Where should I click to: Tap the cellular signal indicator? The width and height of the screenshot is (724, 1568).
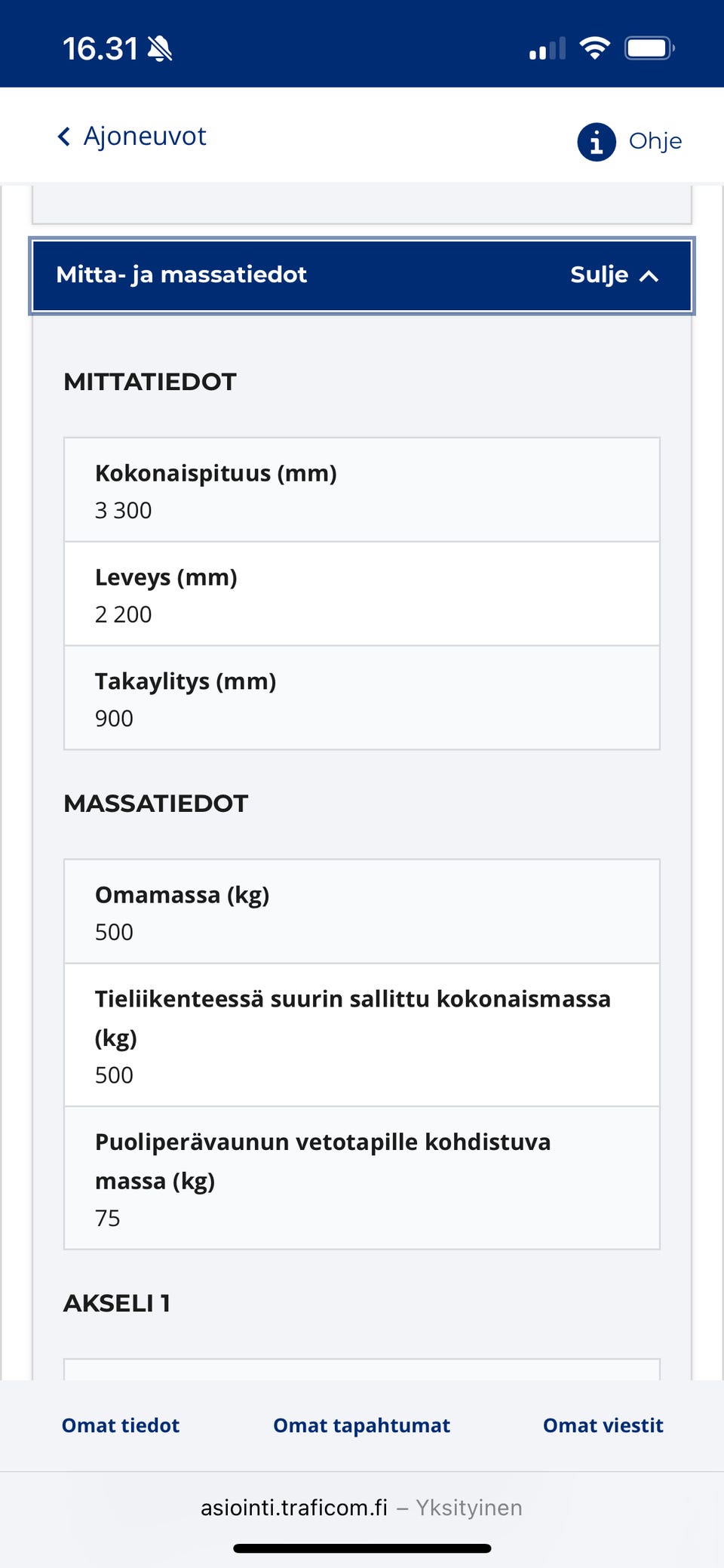(x=546, y=48)
